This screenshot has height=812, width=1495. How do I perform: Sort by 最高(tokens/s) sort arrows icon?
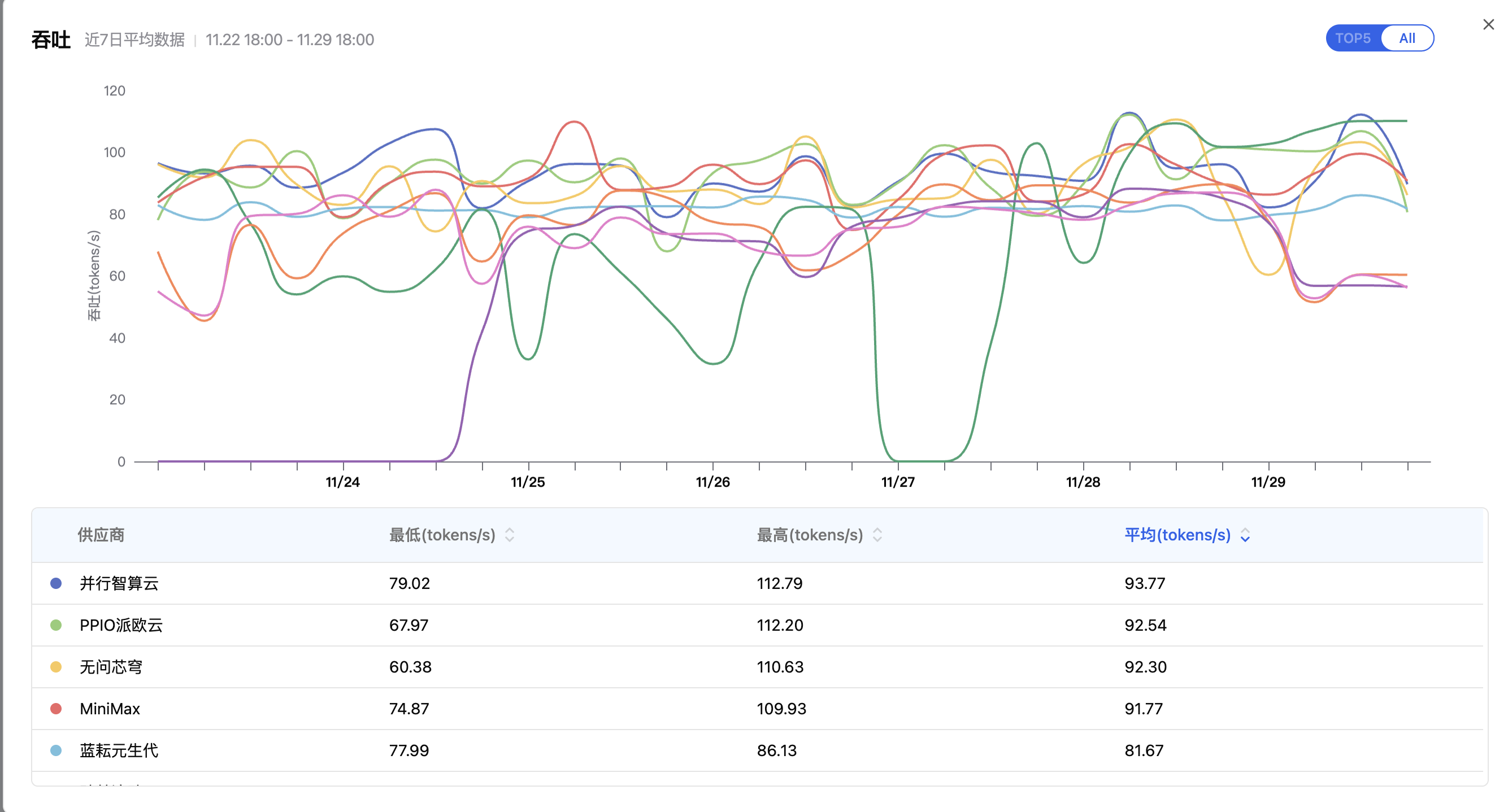[x=877, y=535]
